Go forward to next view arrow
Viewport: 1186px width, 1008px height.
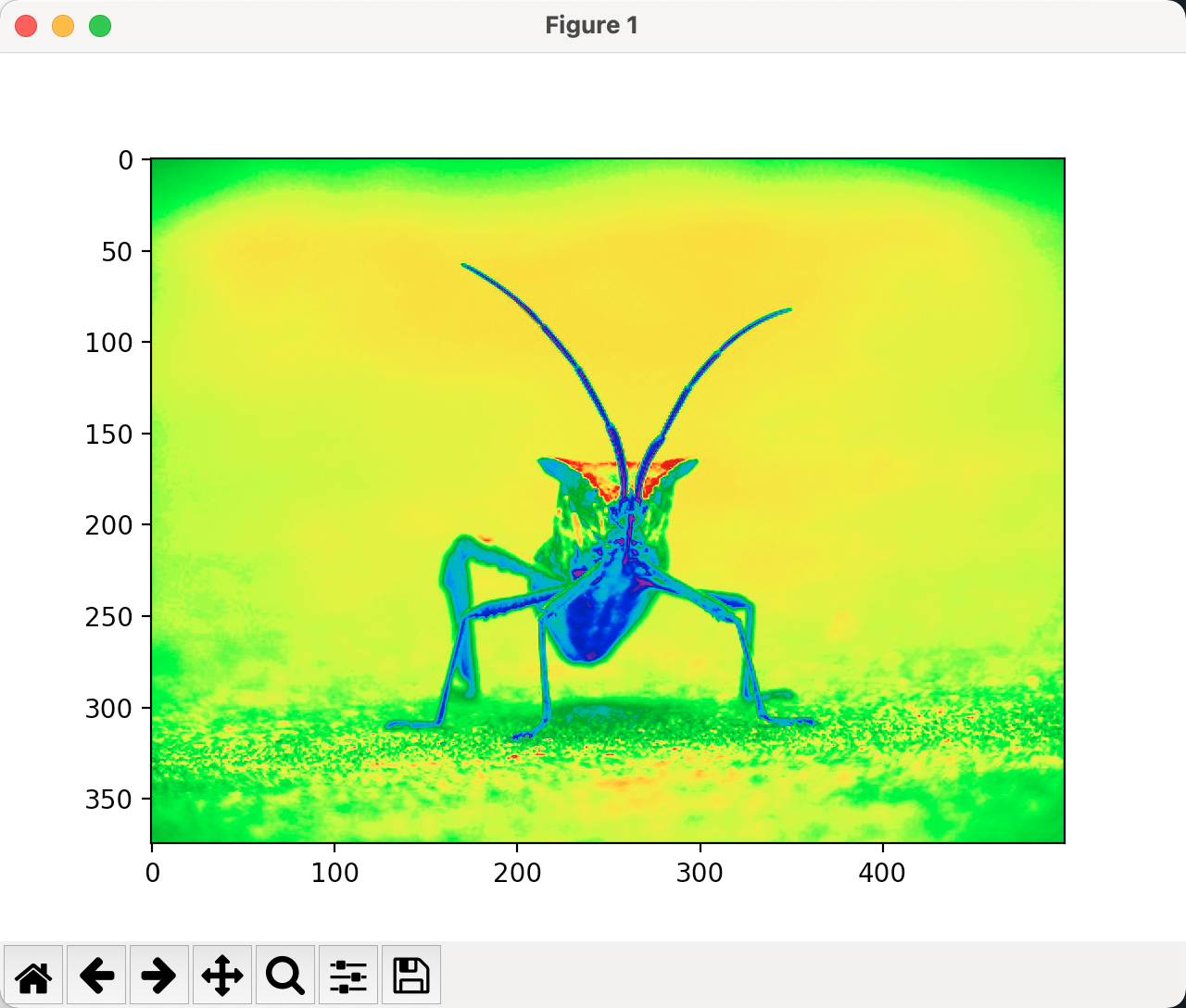tap(159, 975)
